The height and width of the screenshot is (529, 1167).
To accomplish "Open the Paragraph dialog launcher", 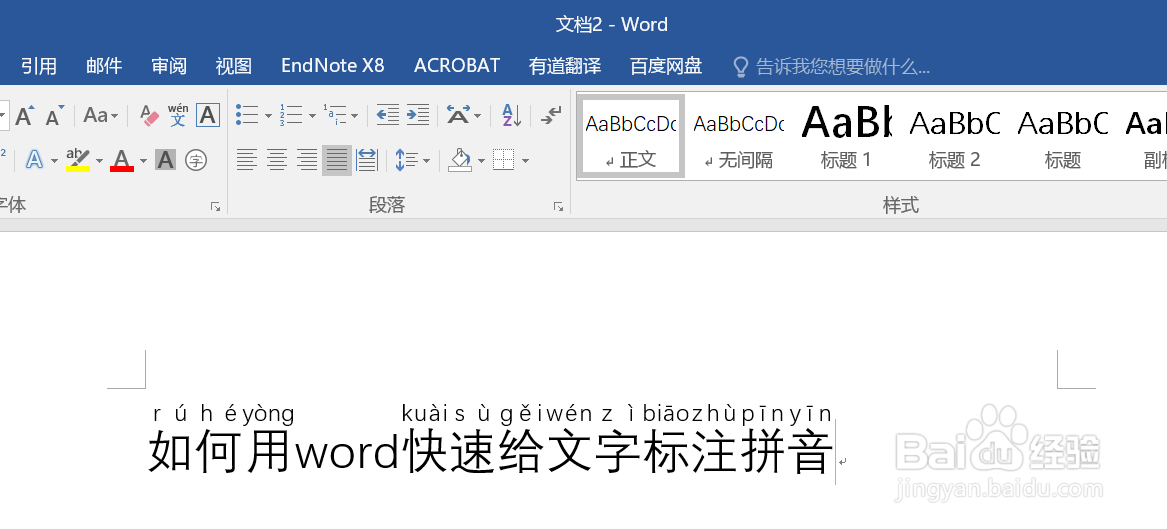I will 558,207.
